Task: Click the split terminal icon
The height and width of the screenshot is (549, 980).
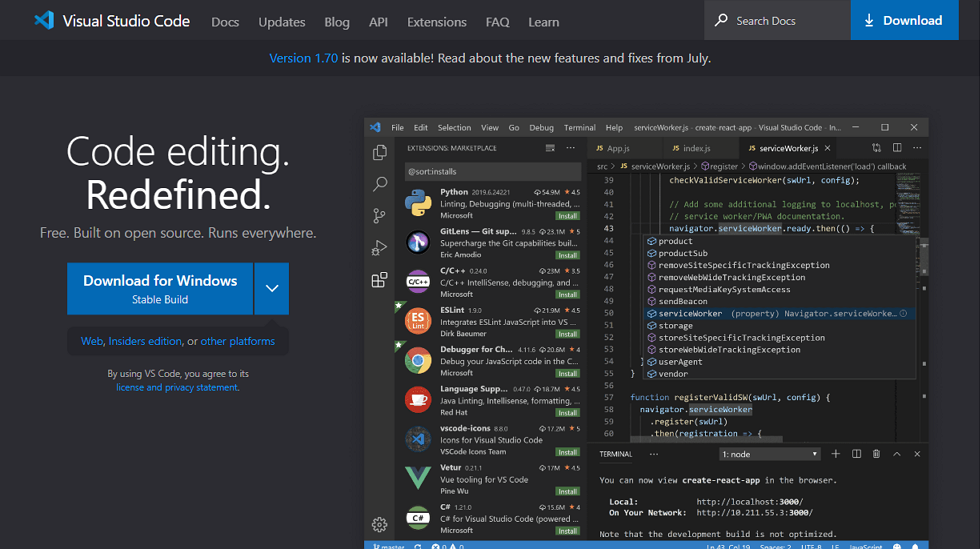Action: pos(856,454)
